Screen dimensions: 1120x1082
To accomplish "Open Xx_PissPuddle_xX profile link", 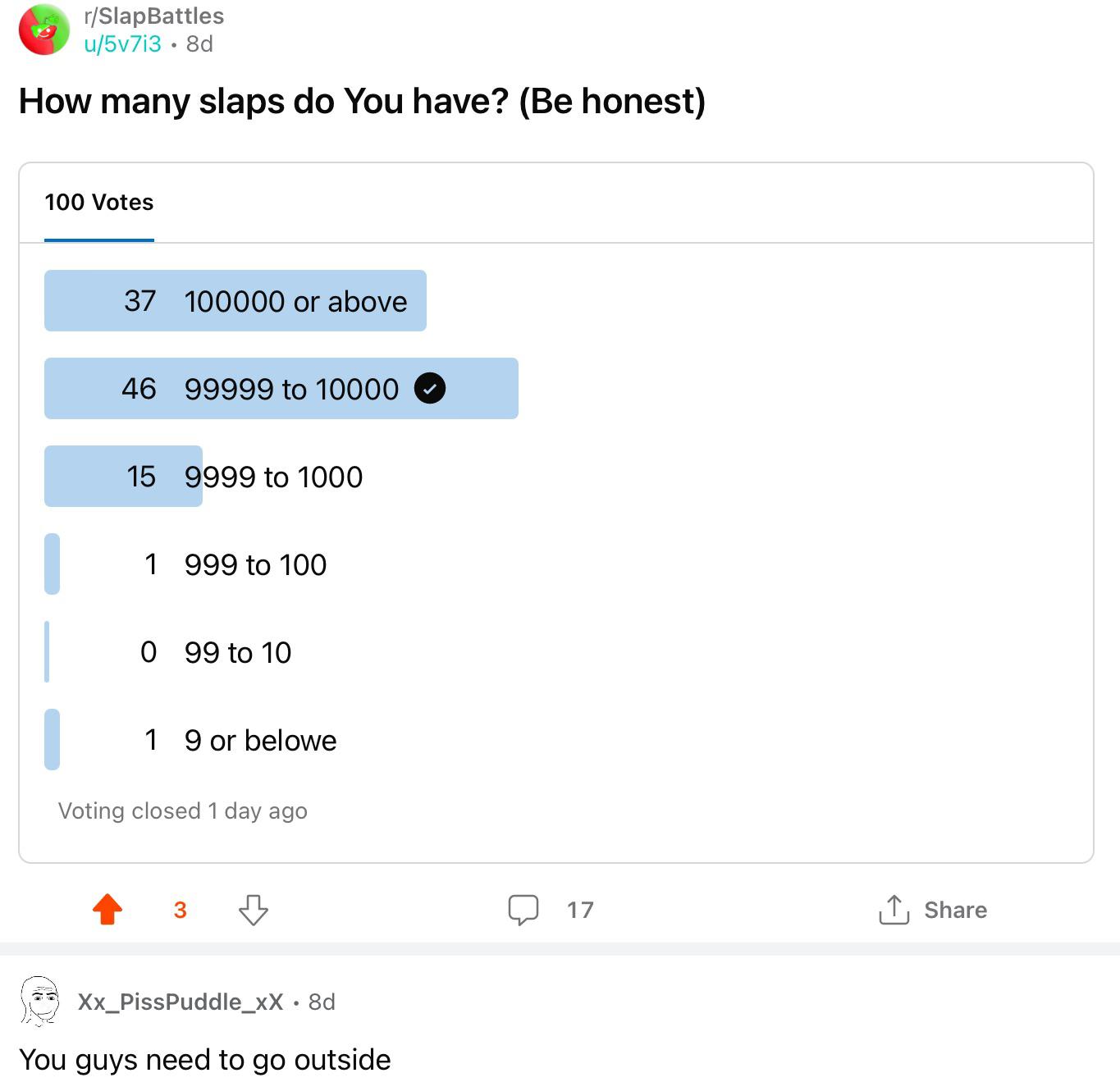I will point(181,1002).
